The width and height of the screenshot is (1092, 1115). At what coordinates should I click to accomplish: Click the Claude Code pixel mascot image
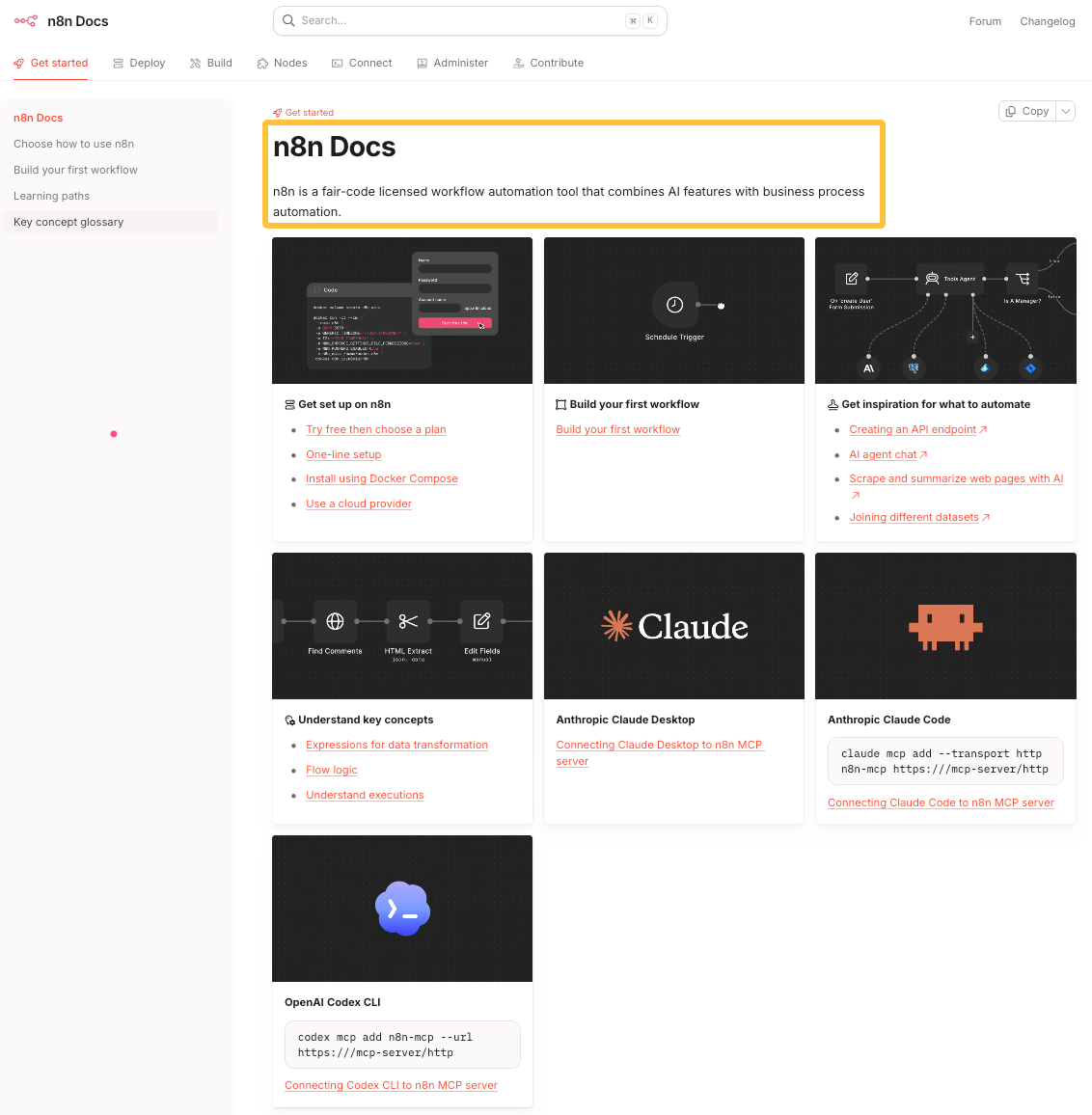[945, 627]
